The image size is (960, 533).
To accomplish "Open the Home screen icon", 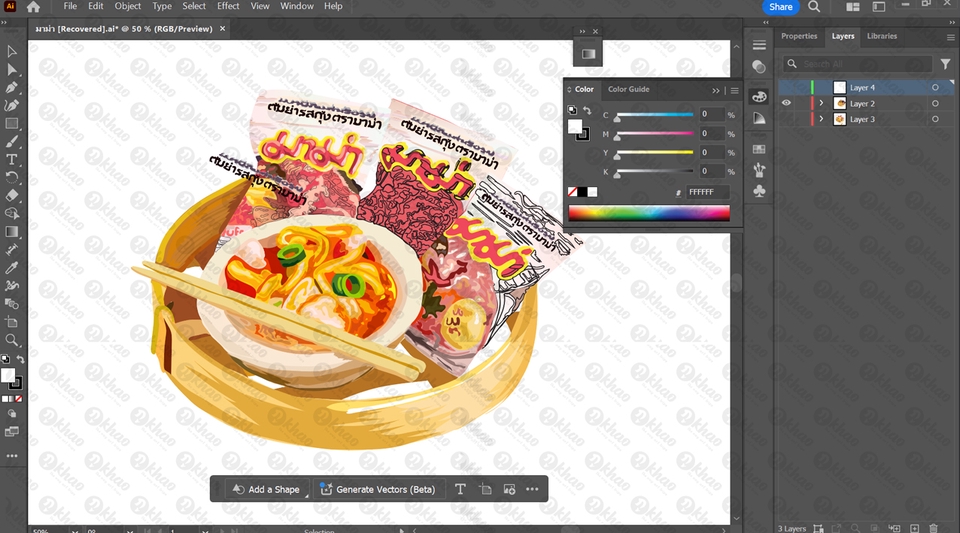I will pyautogui.click(x=33, y=7).
